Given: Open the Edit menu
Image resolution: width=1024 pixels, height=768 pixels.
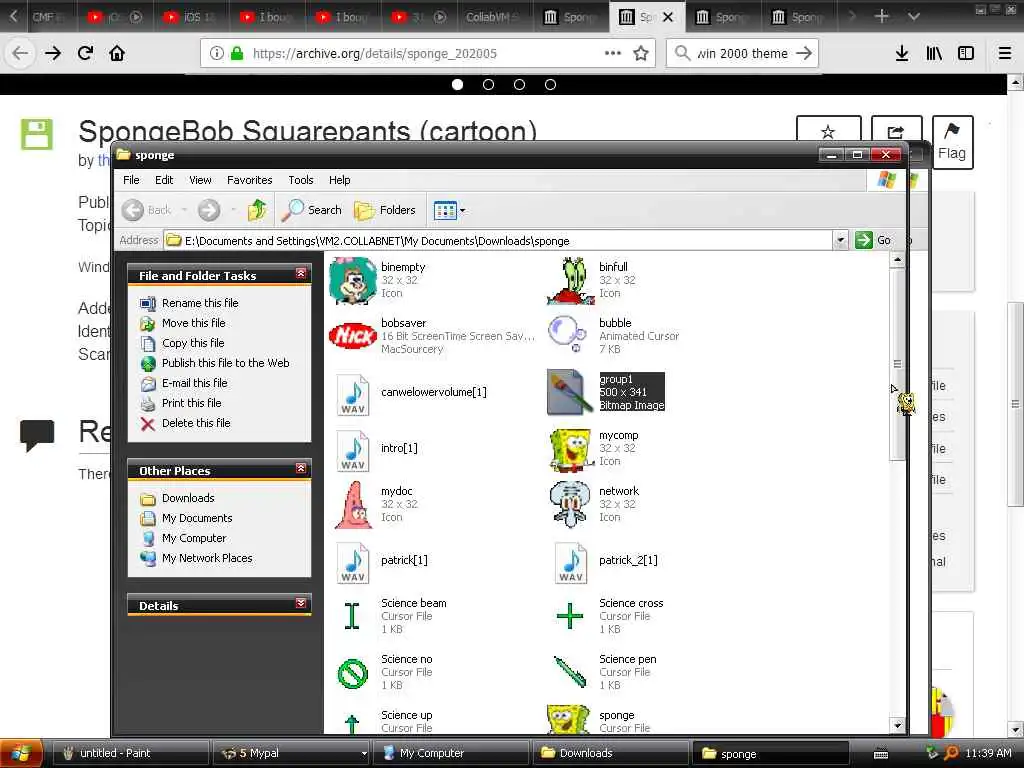Looking at the screenshot, I should [x=164, y=180].
